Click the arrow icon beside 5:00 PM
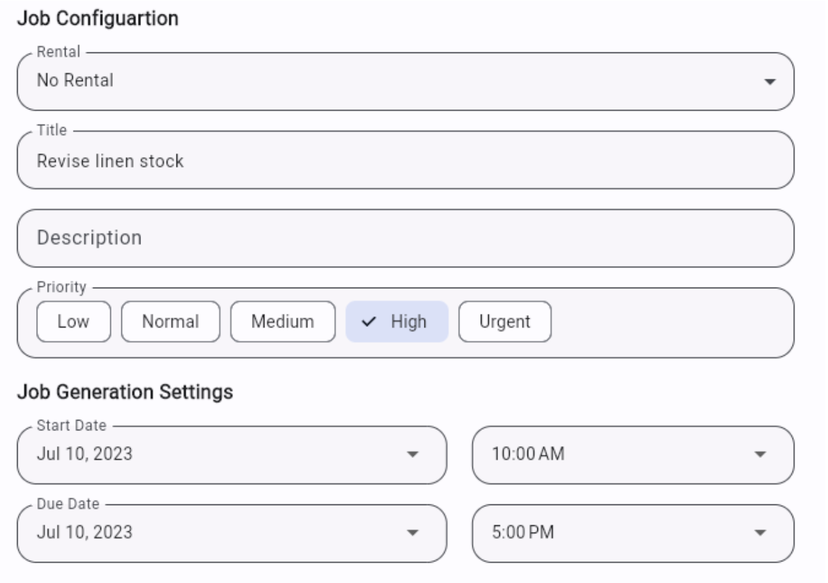828x583 pixels. click(x=759, y=533)
